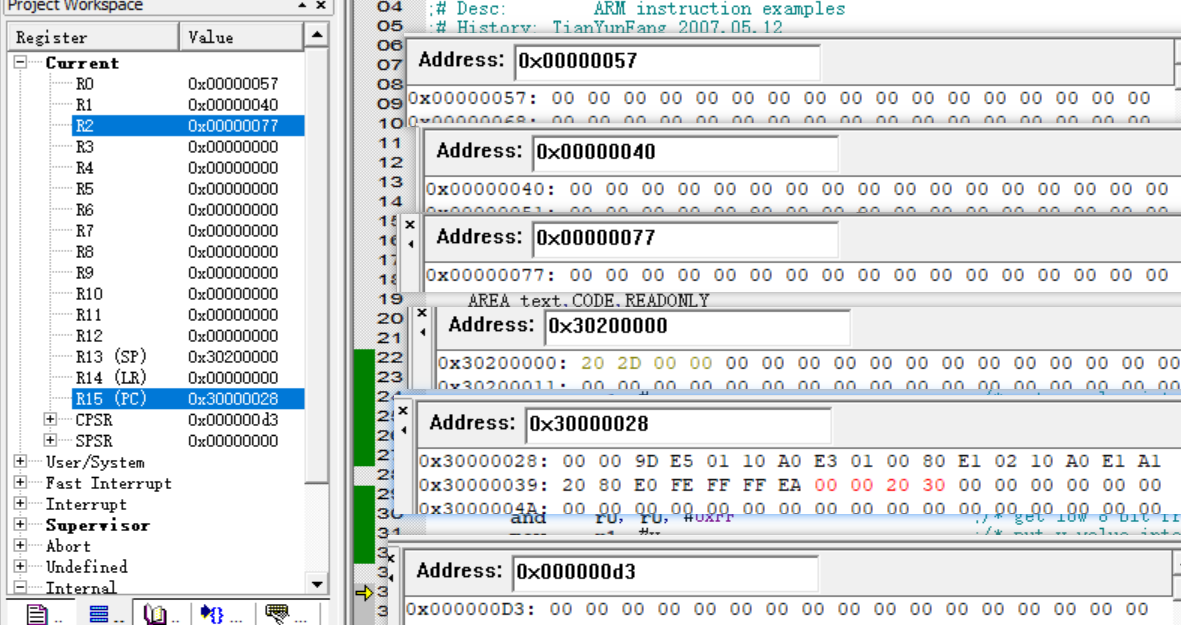1181x625 pixels.
Task: Click memory row label 0x30200000:
Action: (x=502, y=363)
